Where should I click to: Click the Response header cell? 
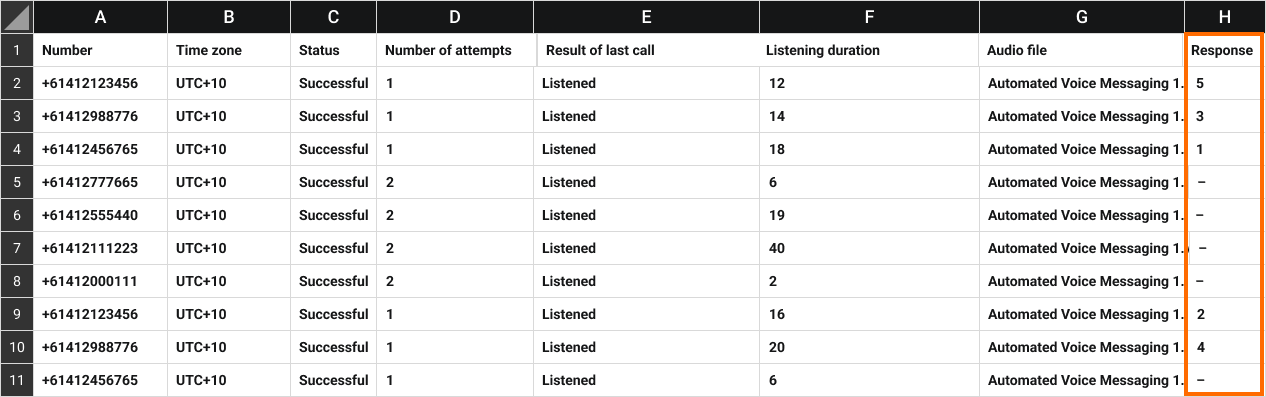click(x=1222, y=50)
